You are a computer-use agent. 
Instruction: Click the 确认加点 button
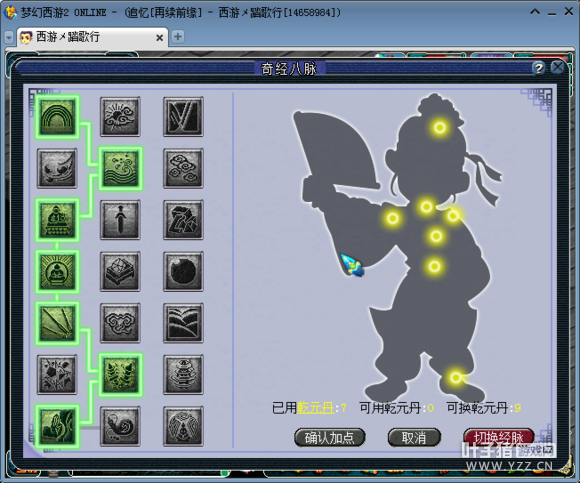coord(330,438)
